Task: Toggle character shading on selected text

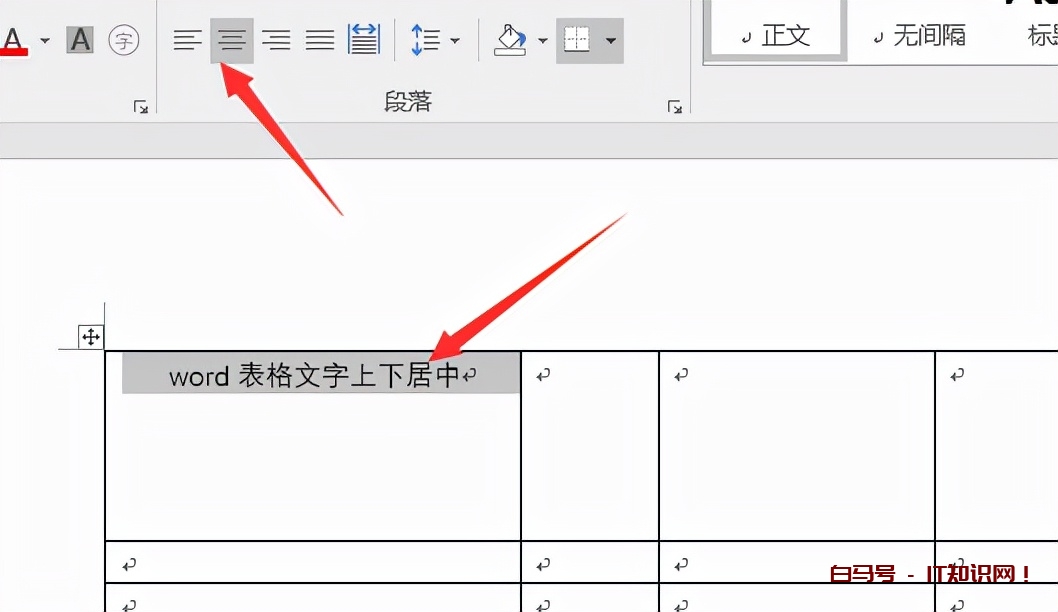Action: tap(80, 41)
